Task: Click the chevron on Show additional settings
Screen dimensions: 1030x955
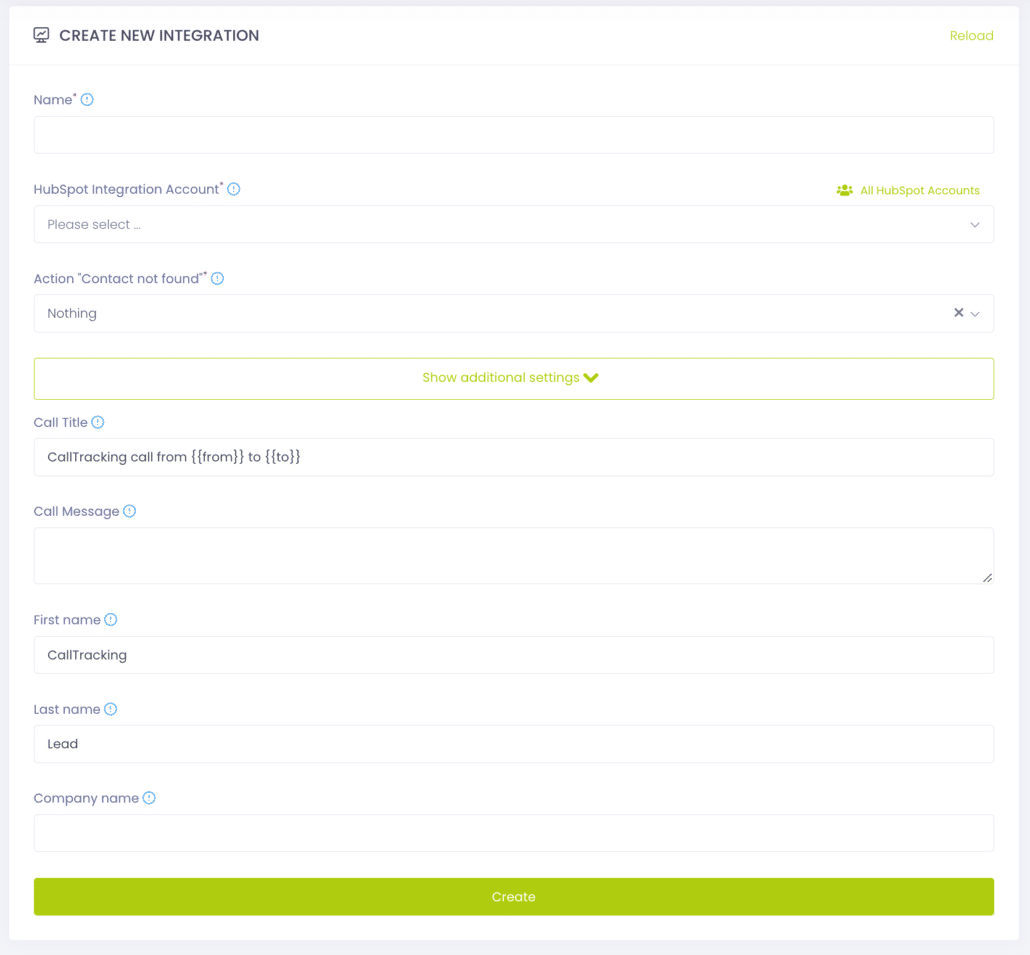Action: (591, 378)
